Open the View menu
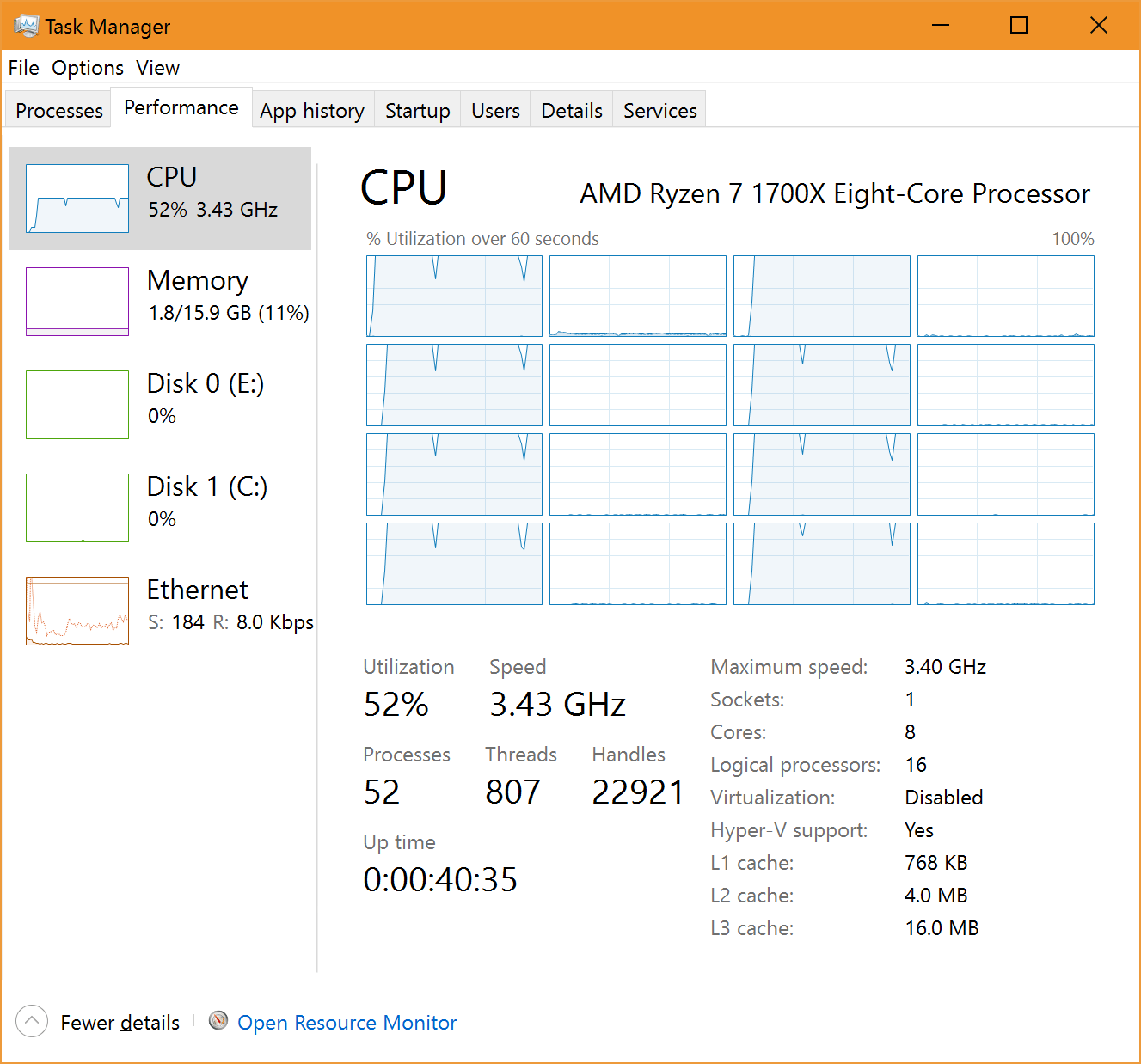This screenshot has height=1064, width=1141. [x=158, y=68]
